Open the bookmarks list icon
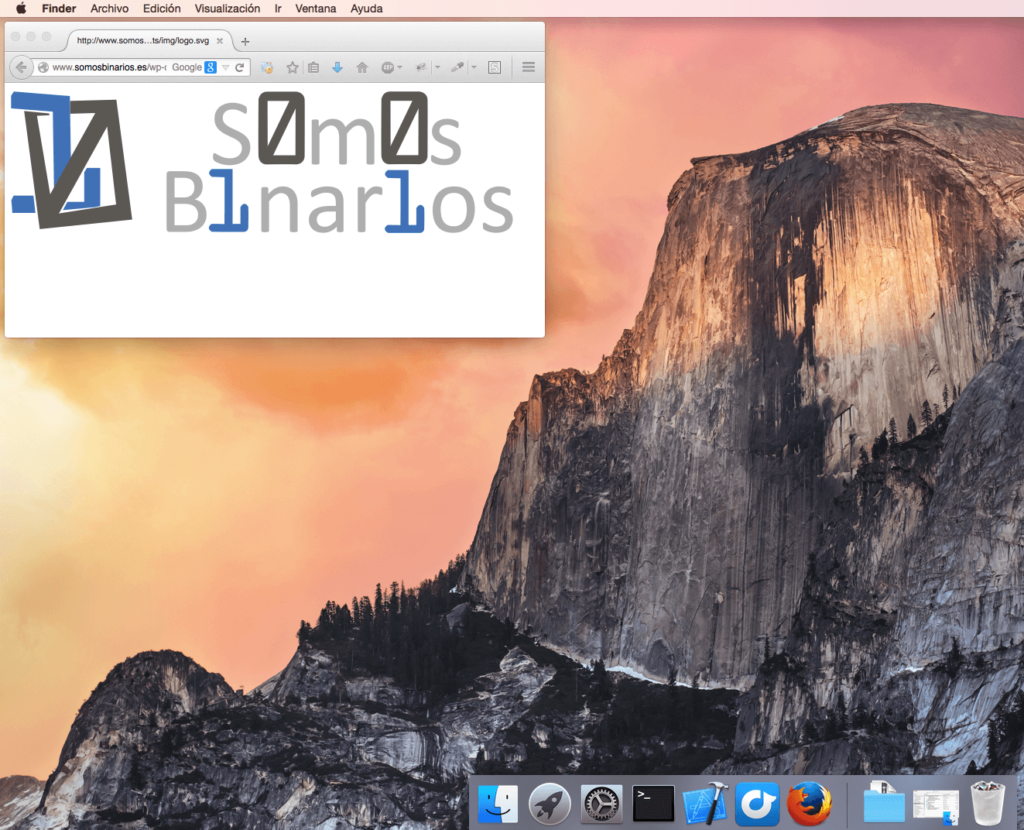Image resolution: width=1024 pixels, height=830 pixels. pos(314,67)
